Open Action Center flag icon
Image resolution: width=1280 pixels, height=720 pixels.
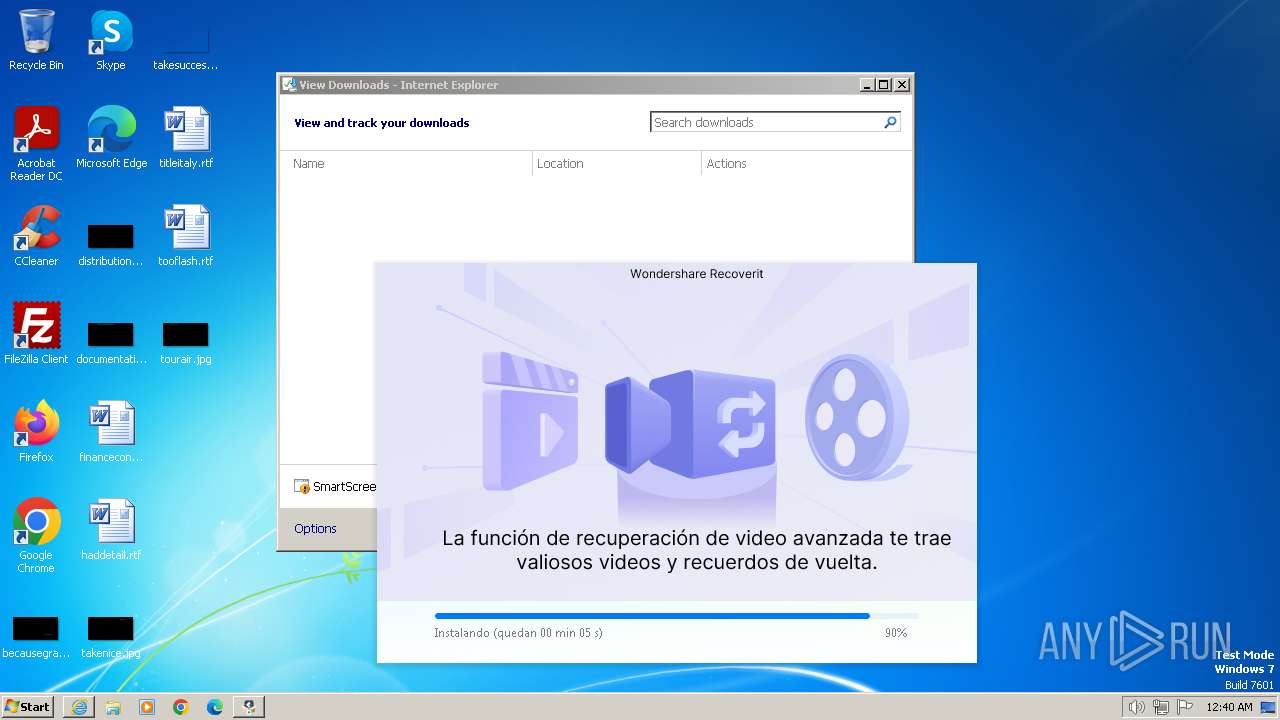pyautogui.click(x=1185, y=707)
